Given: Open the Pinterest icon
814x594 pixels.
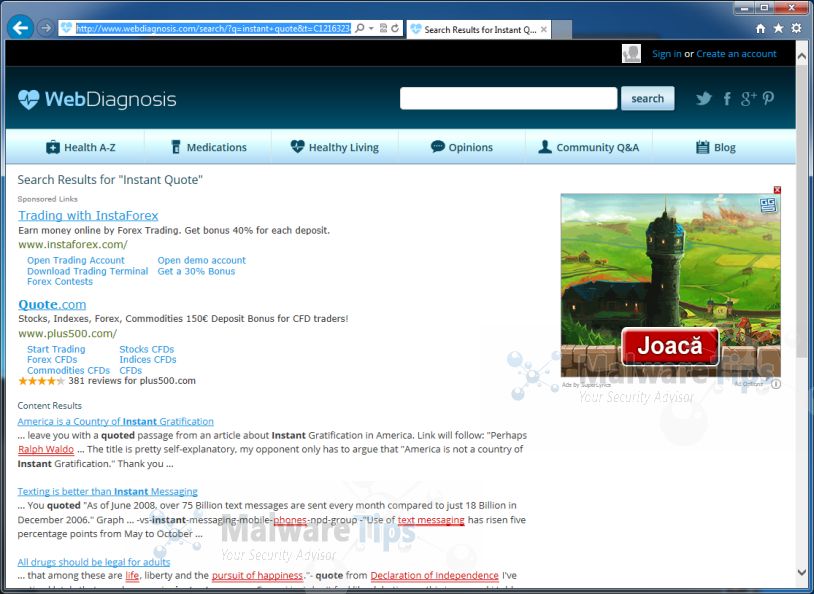Looking at the screenshot, I should tap(768, 98).
